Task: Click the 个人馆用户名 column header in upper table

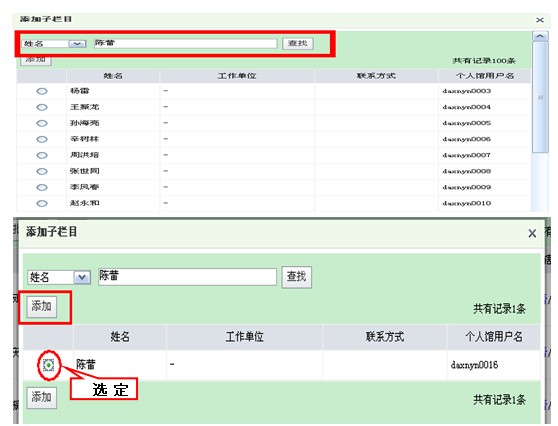Action: [485, 76]
